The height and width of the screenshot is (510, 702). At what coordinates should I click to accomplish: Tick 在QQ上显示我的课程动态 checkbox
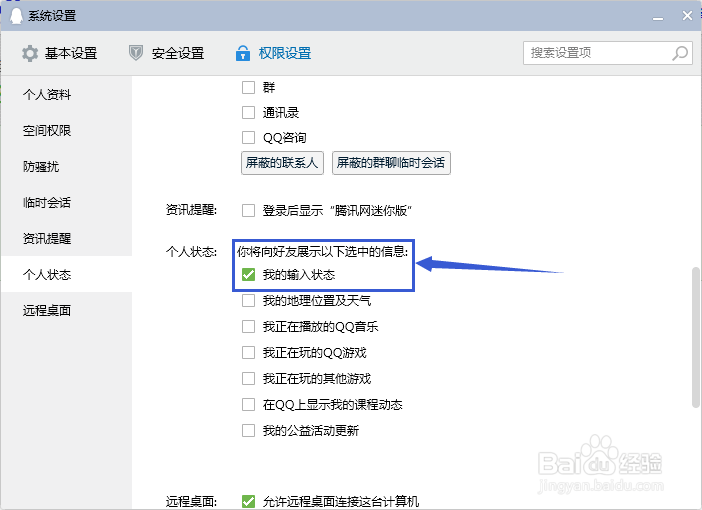(248, 404)
